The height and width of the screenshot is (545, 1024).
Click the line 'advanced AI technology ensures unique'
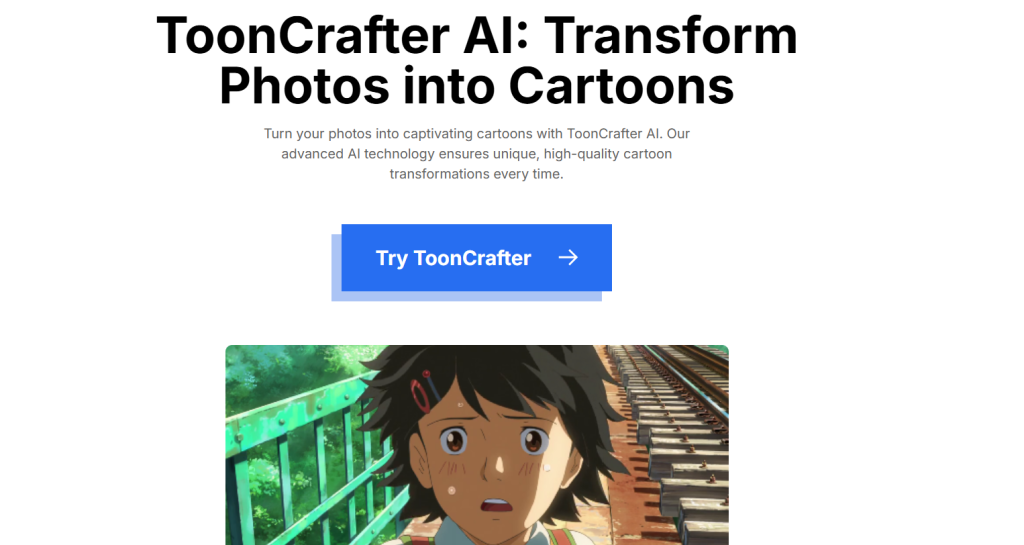[x=477, y=154]
